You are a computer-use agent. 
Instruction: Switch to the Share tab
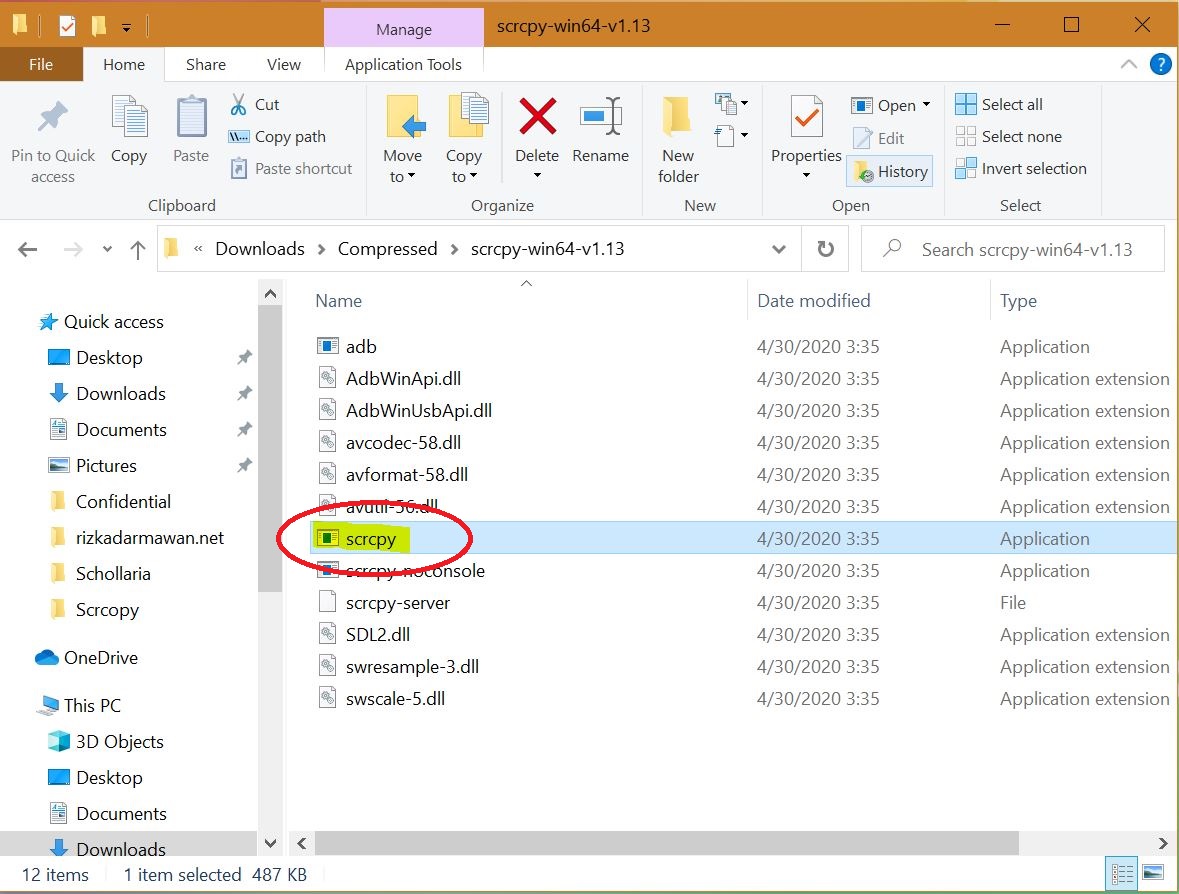206,65
